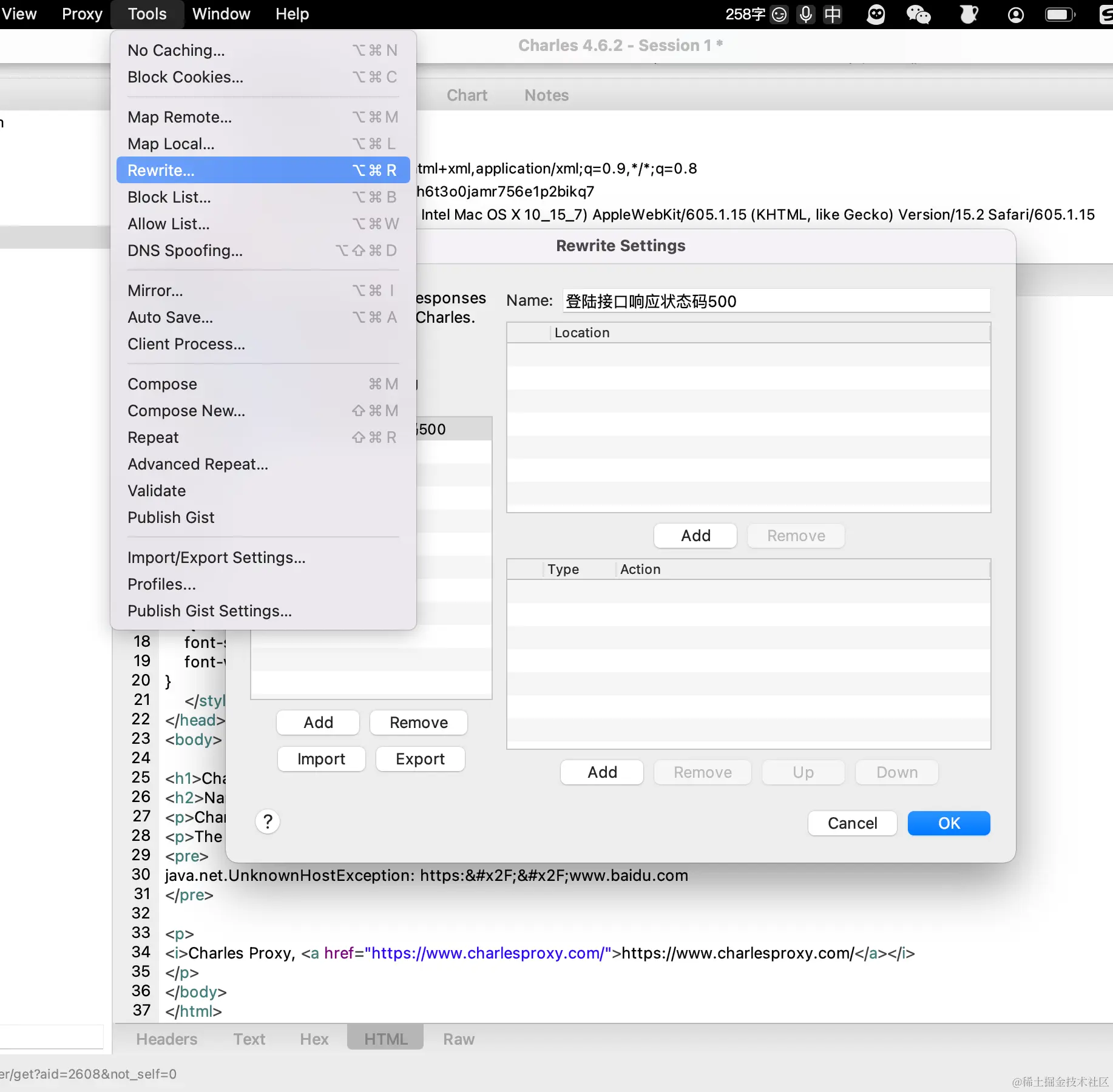1113x1092 pixels.
Task: Choose Map Remote... from the menu
Action: [x=263, y=117]
